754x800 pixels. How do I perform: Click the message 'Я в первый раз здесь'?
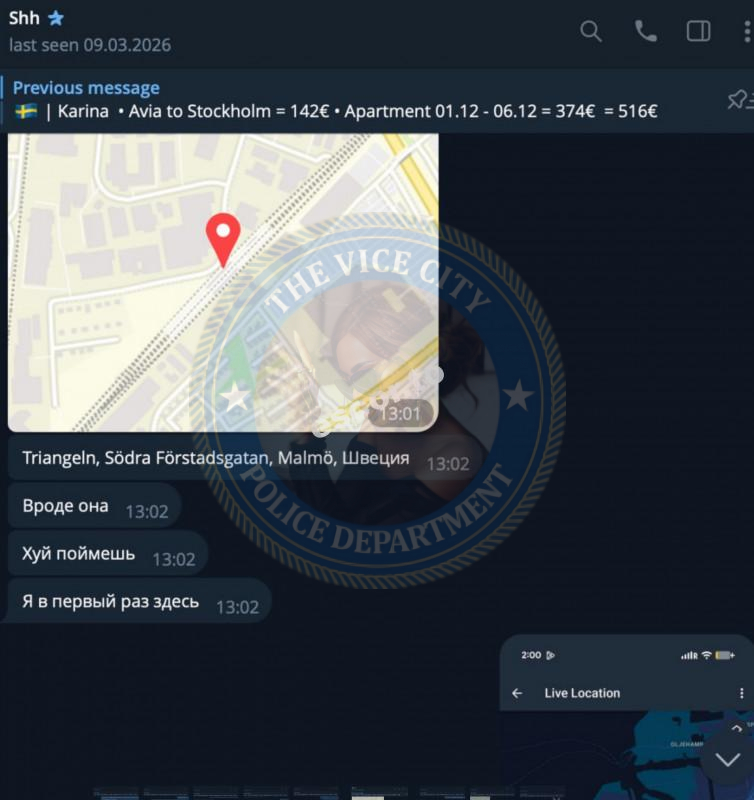click(110, 602)
